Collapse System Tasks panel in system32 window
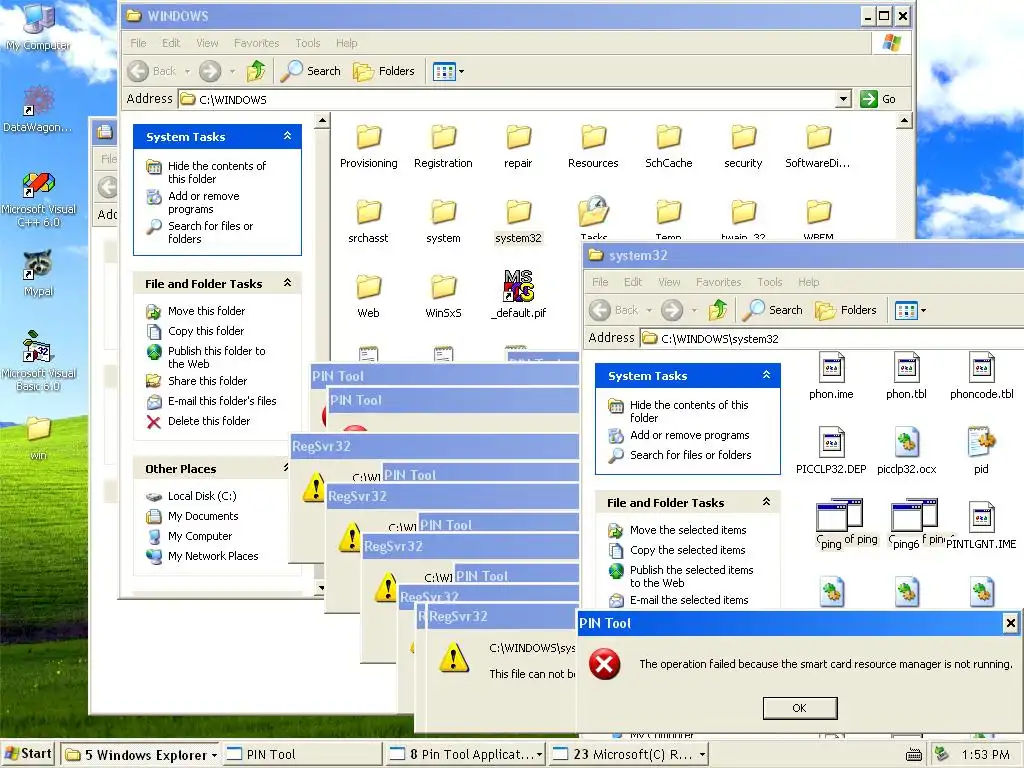 coord(767,375)
